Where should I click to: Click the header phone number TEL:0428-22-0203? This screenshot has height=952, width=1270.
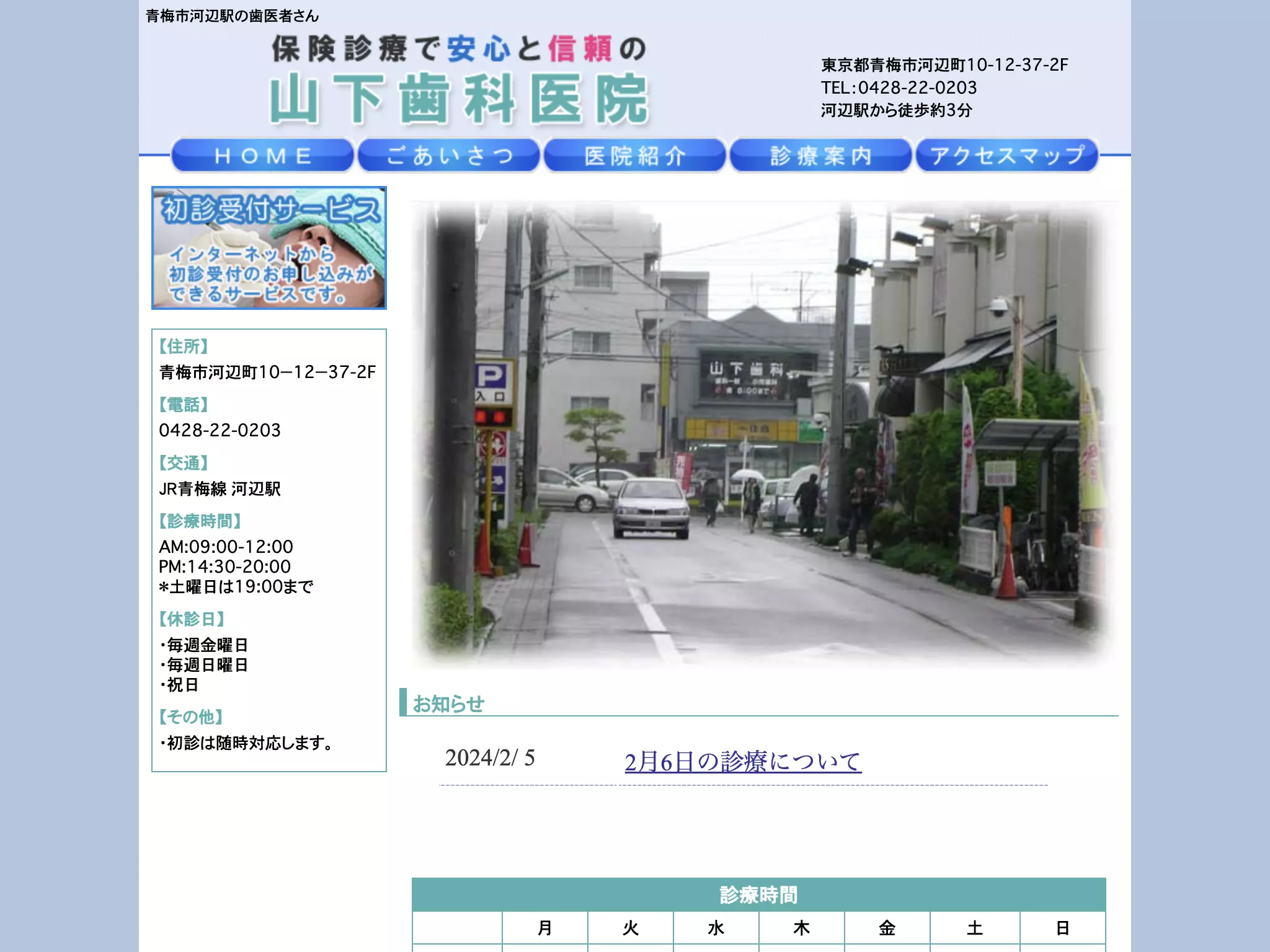[899, 87]
